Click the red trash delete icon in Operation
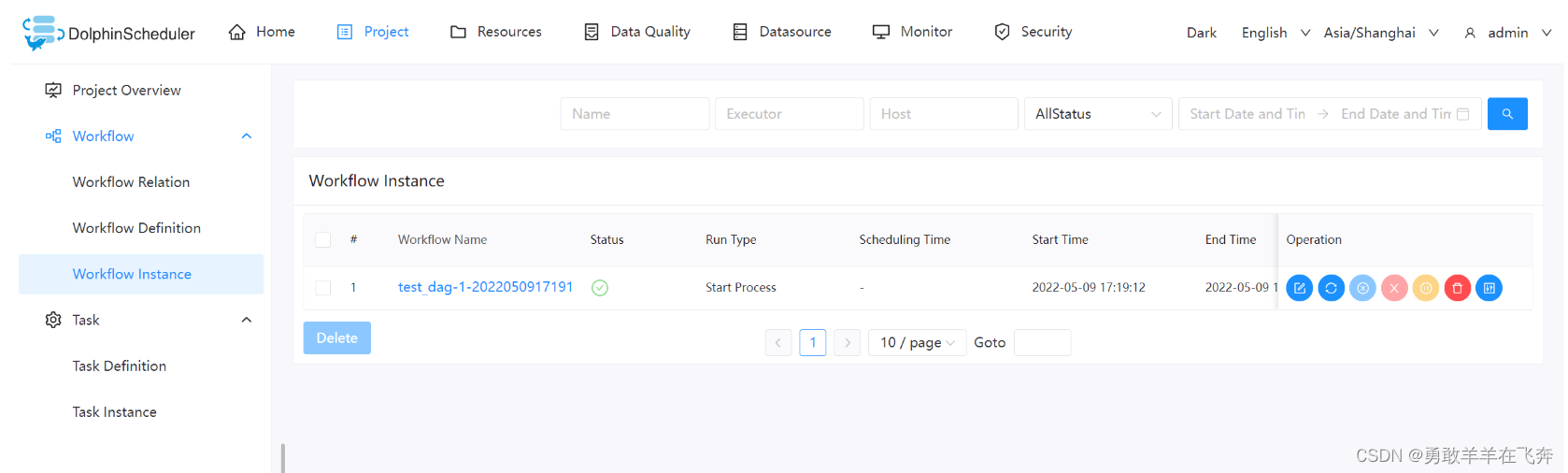This screenshot has height=473, width=1568. 1457,288
